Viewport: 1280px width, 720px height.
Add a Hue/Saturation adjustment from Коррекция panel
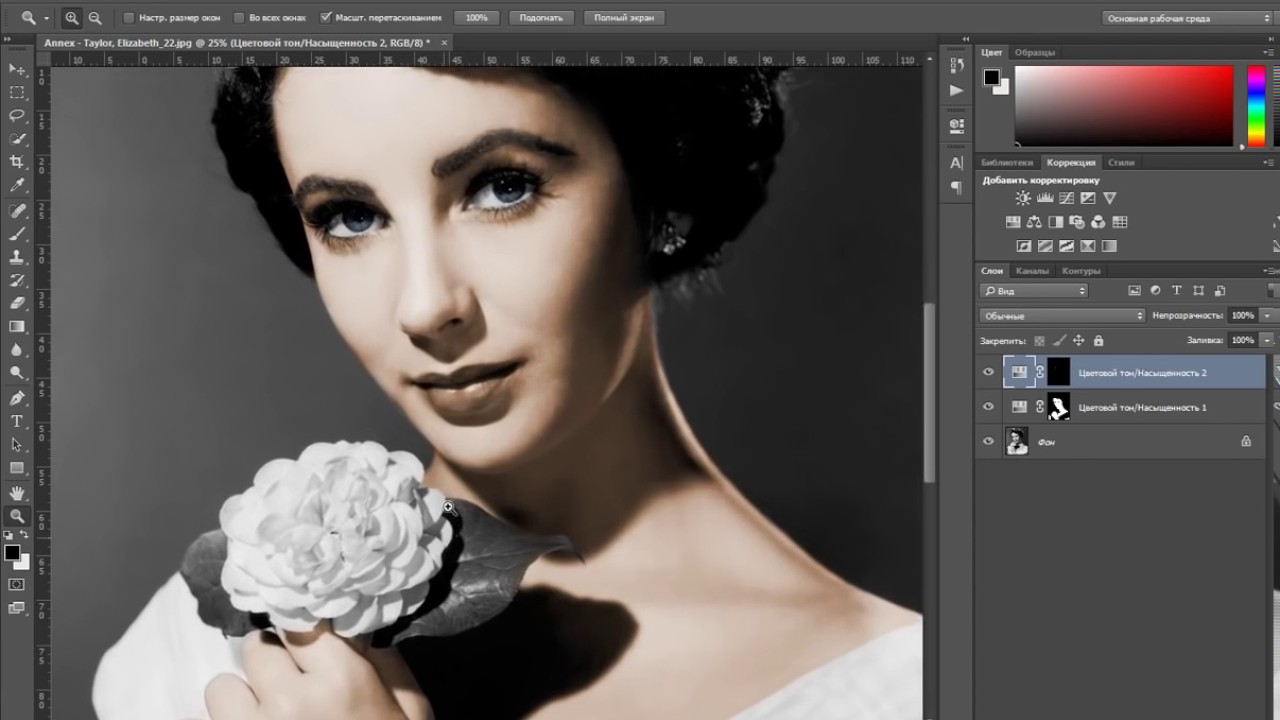tap(1012, 222)
